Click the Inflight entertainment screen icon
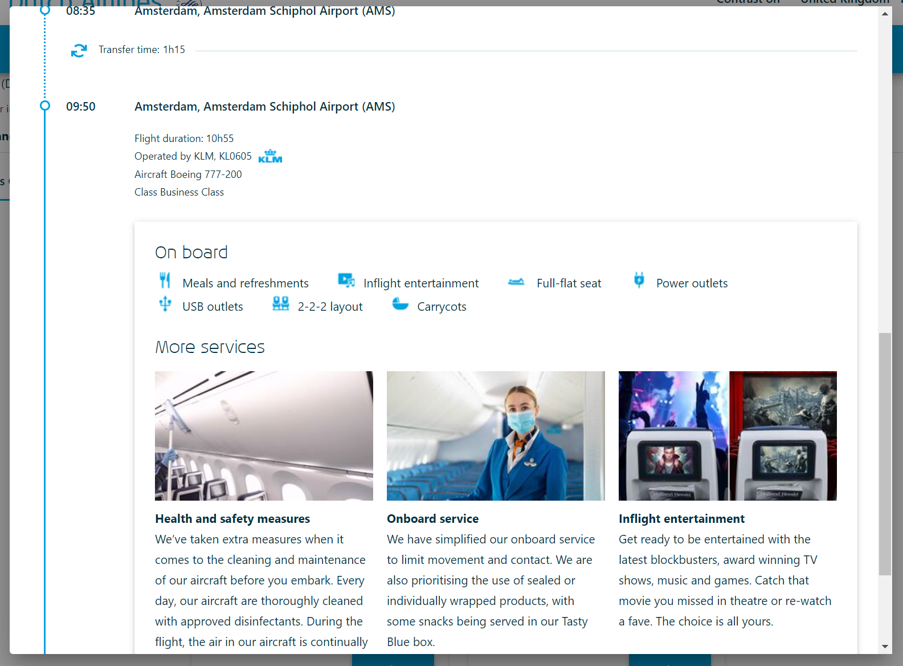 [x=346, y=281]
